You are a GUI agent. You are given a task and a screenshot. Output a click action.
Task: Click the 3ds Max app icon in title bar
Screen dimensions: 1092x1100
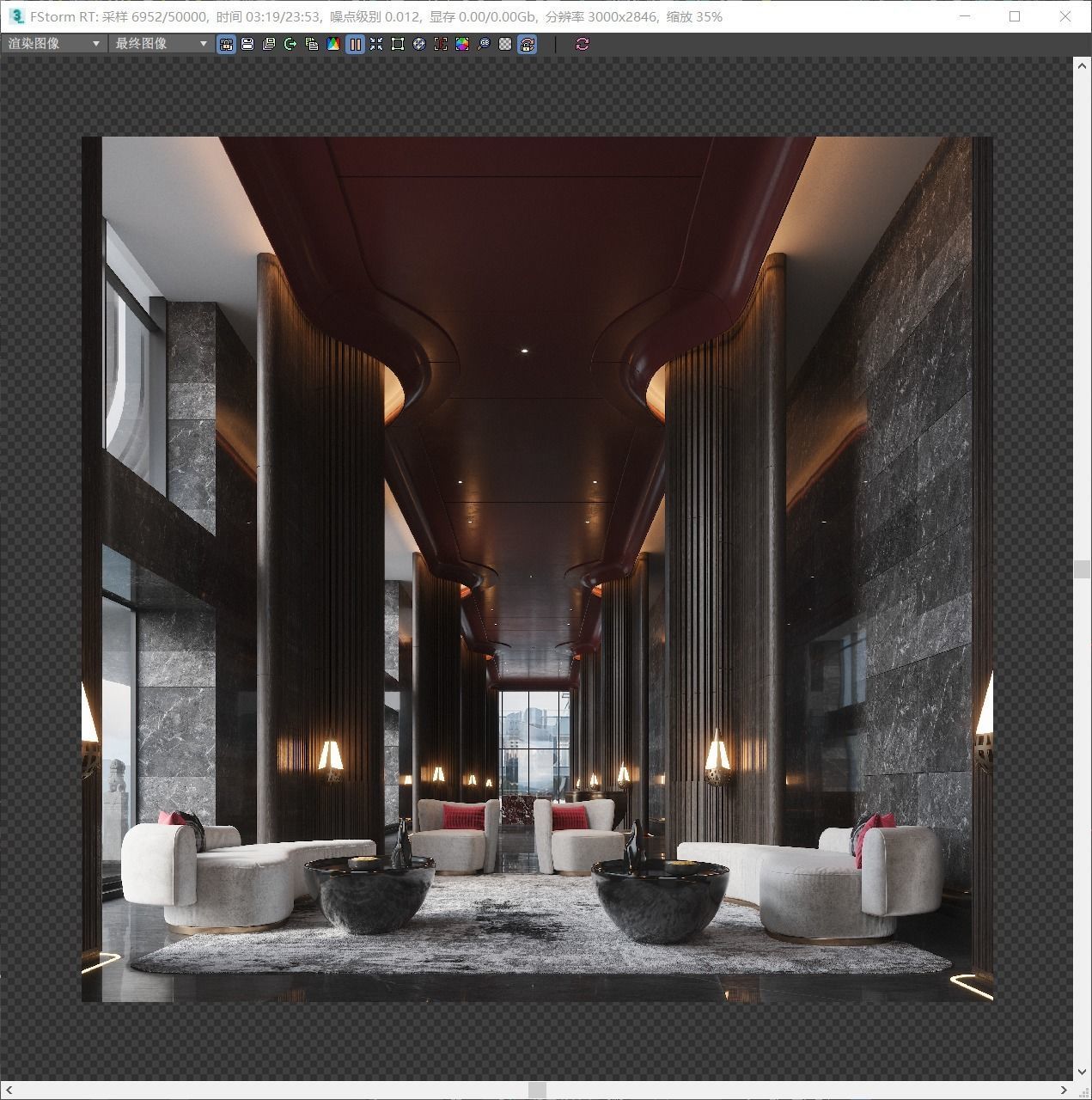click(16, 16)
